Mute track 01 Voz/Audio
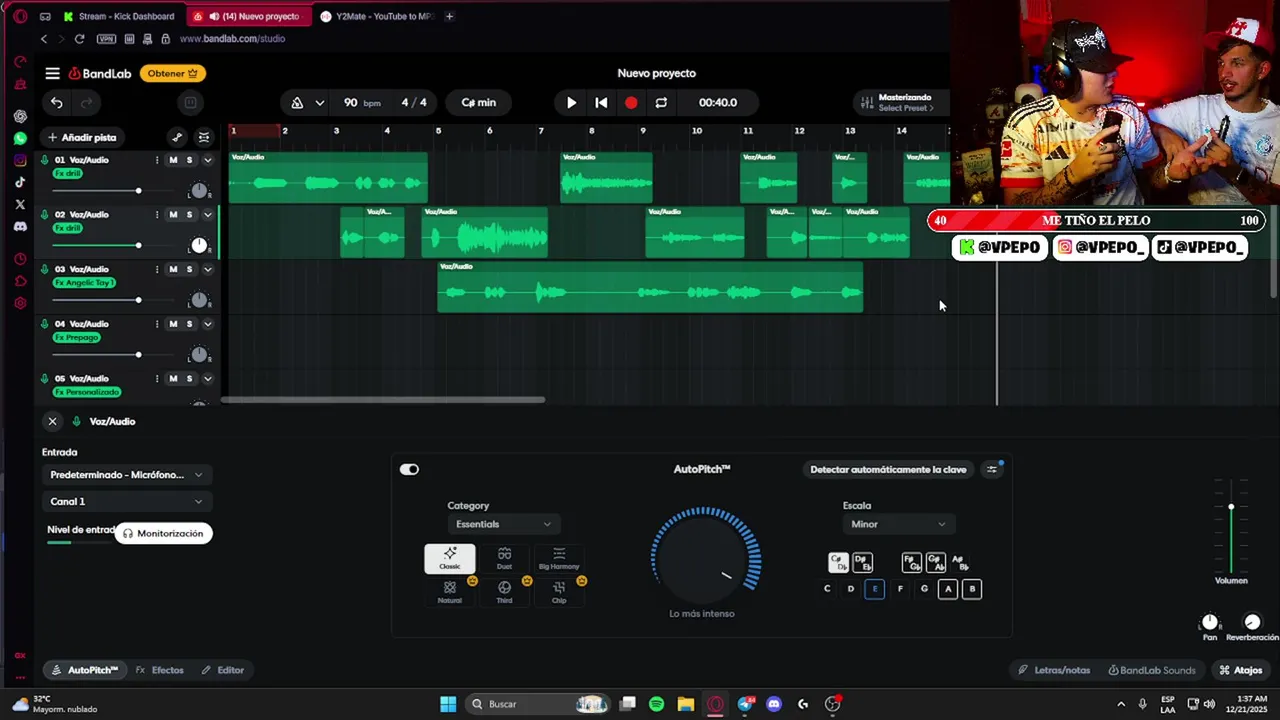 coord(173,160)
